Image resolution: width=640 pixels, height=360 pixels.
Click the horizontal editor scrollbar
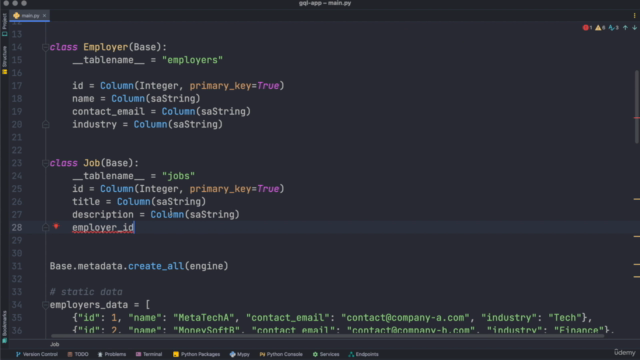(327, 336)
